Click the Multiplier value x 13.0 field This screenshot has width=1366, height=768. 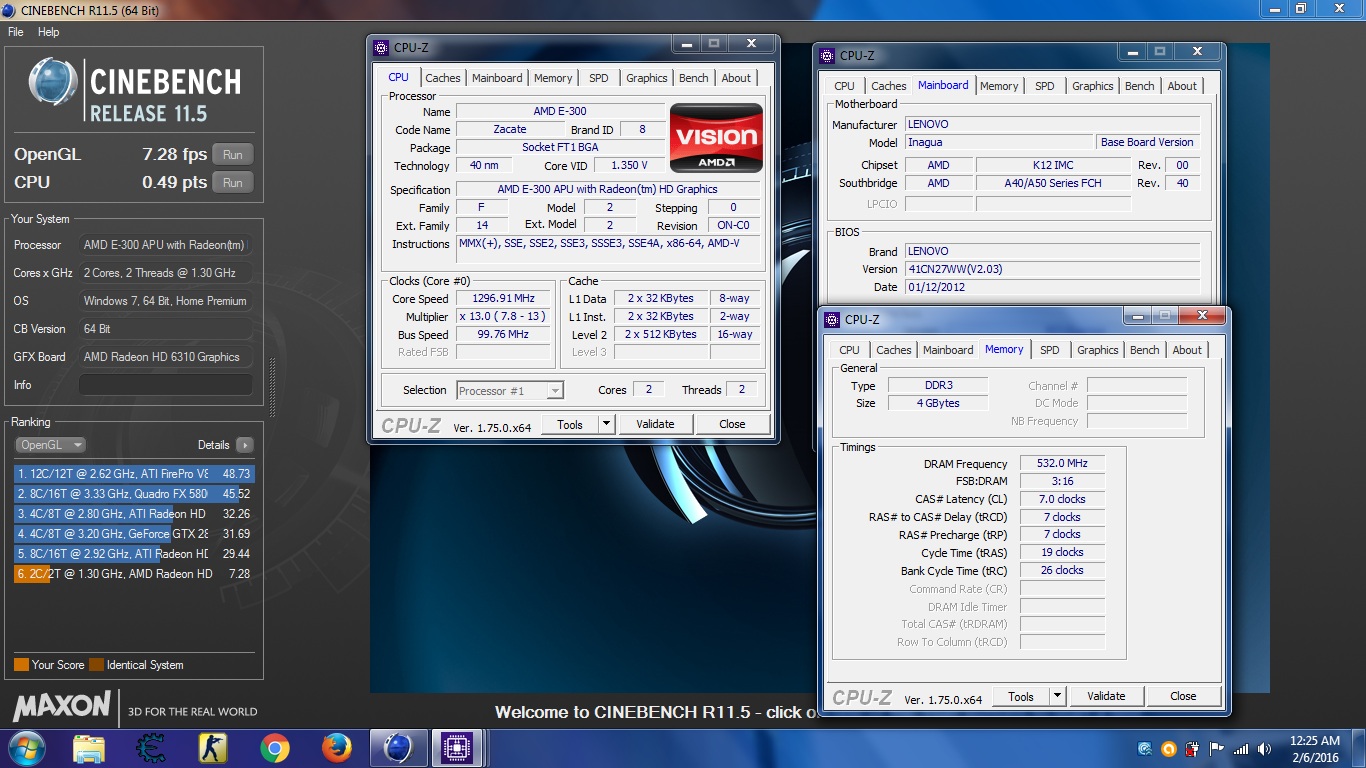503,316
